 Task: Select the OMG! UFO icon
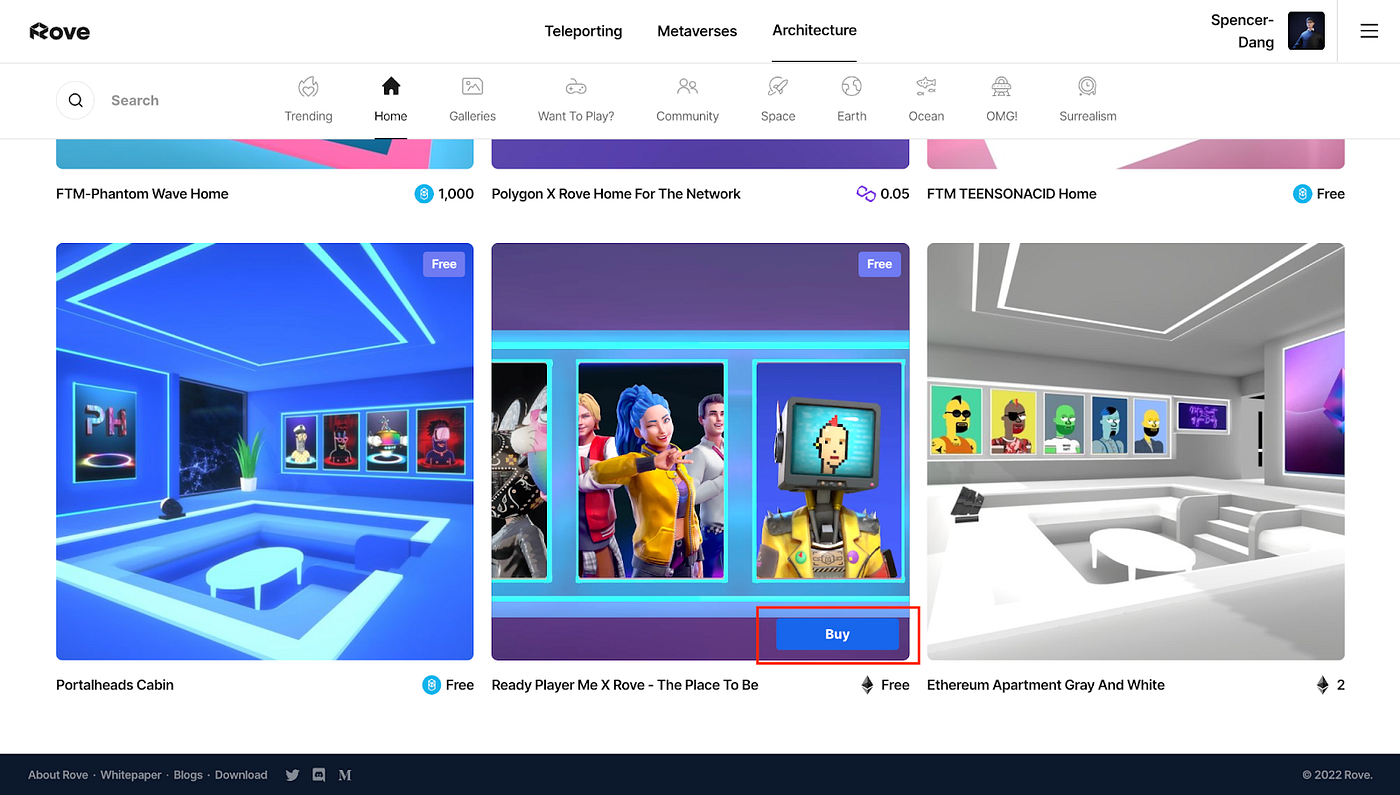1001,86
